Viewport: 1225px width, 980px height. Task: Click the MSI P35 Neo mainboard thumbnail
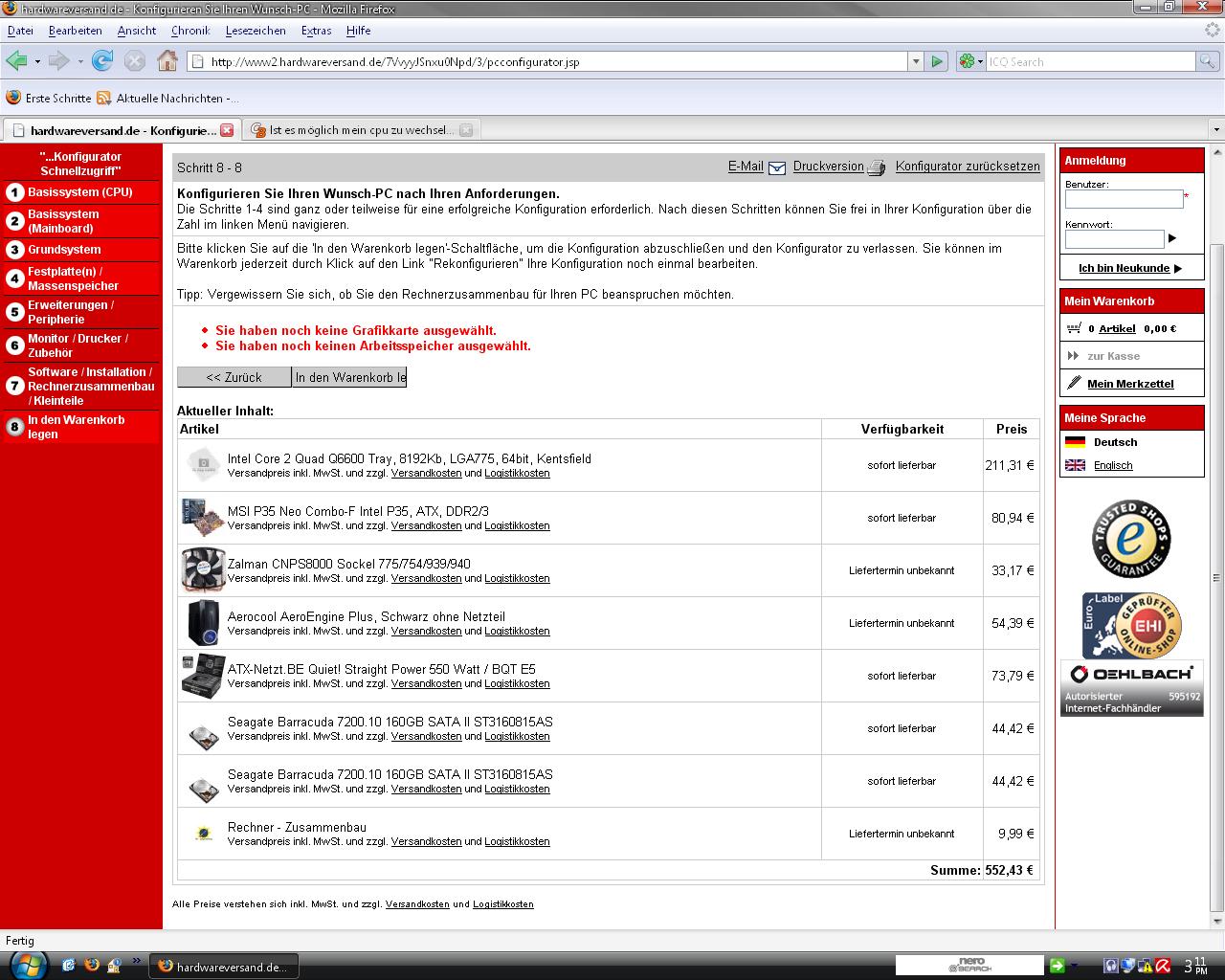click(203, 518)
